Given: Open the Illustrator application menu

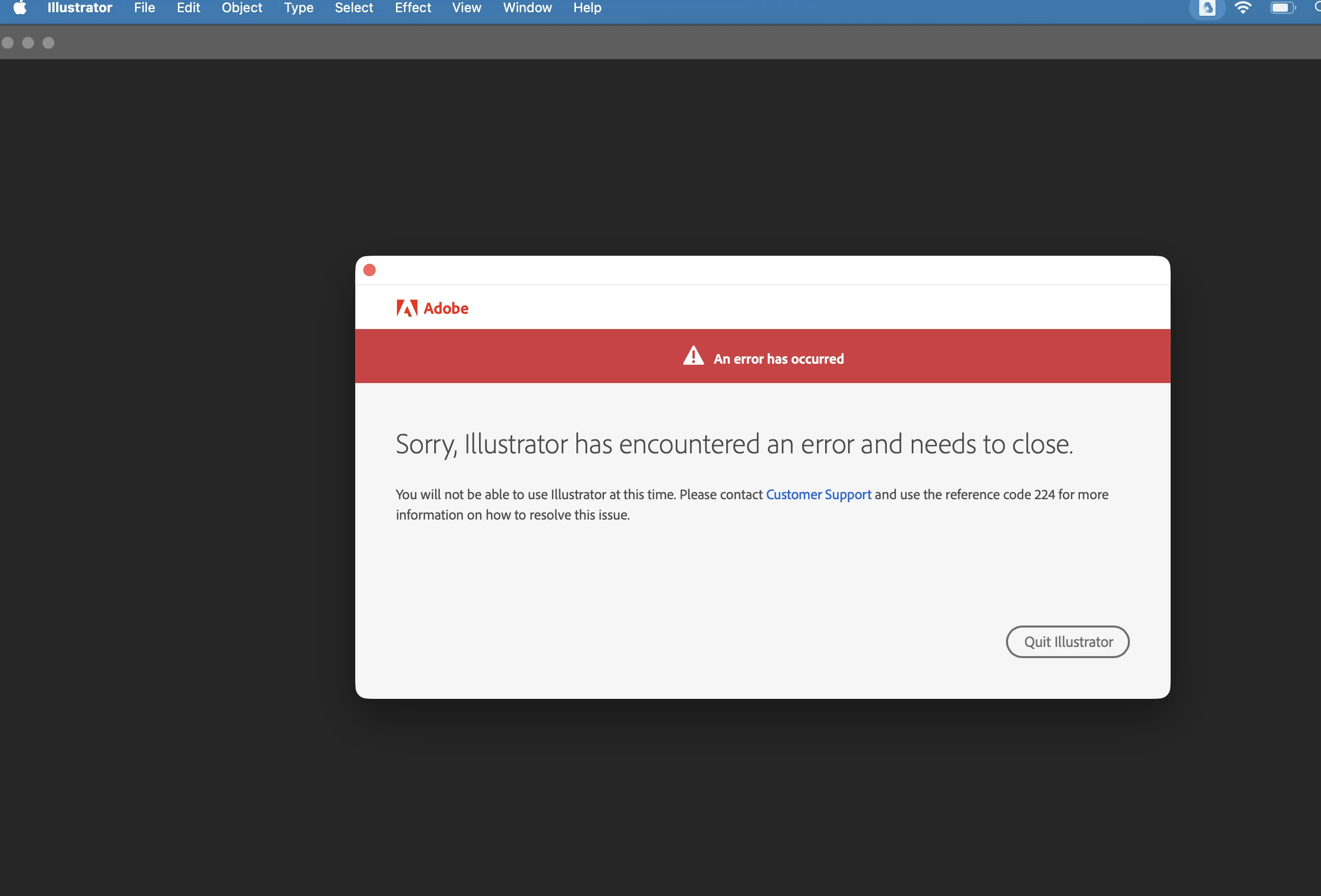Looking at the screenshot, I should [80, 8].
